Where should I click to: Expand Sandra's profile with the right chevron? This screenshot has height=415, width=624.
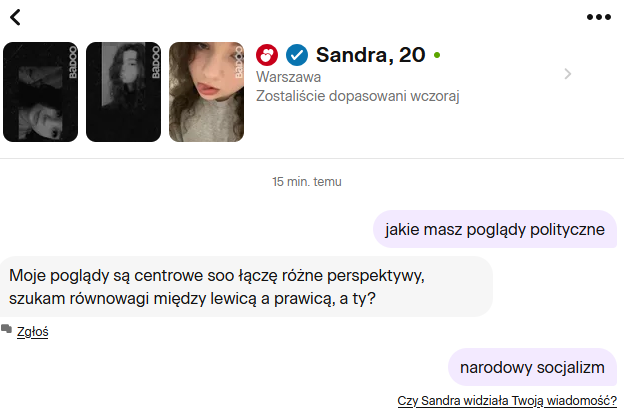tap(568, 74)
